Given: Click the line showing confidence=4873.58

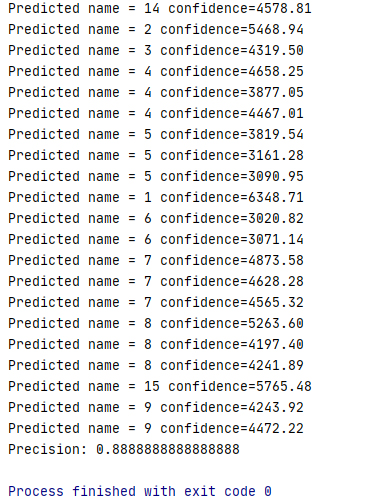Looking at the screenshot, I should 156,260.
